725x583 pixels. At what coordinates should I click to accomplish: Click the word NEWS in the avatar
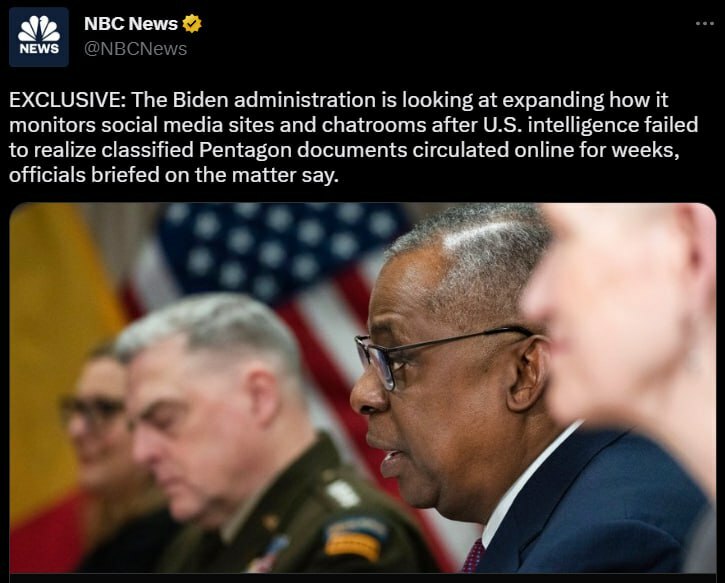pos(39,49)
